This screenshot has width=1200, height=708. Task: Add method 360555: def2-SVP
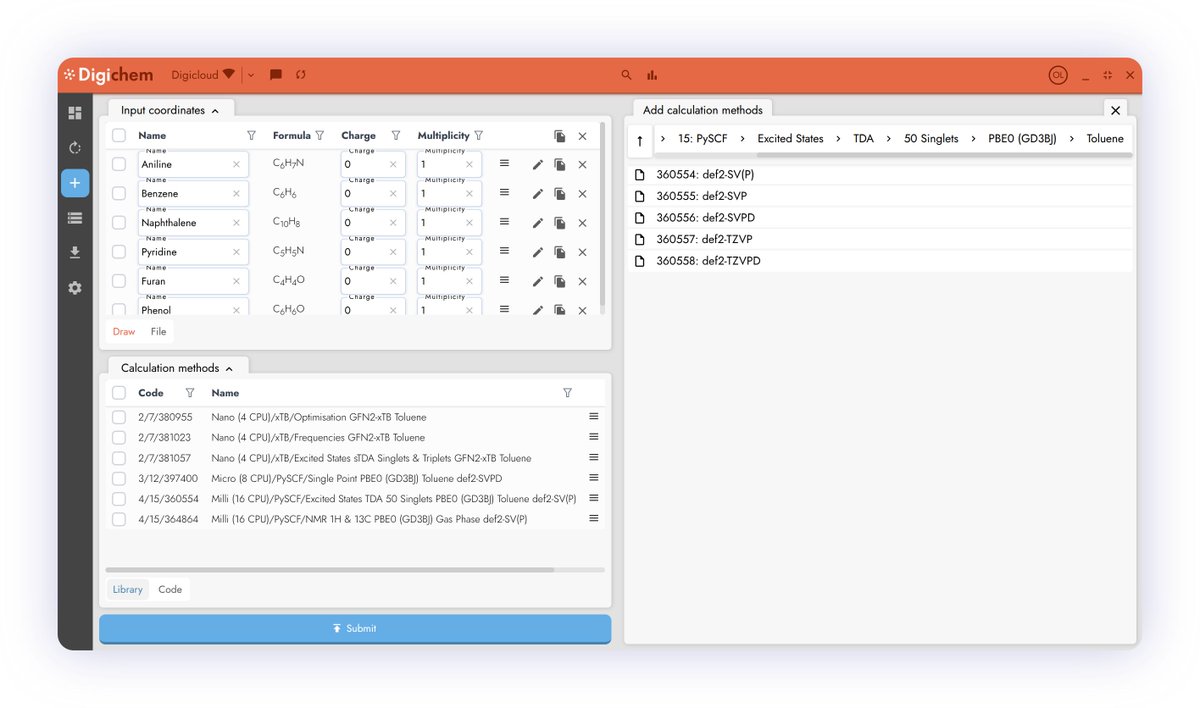click(880, 196)
